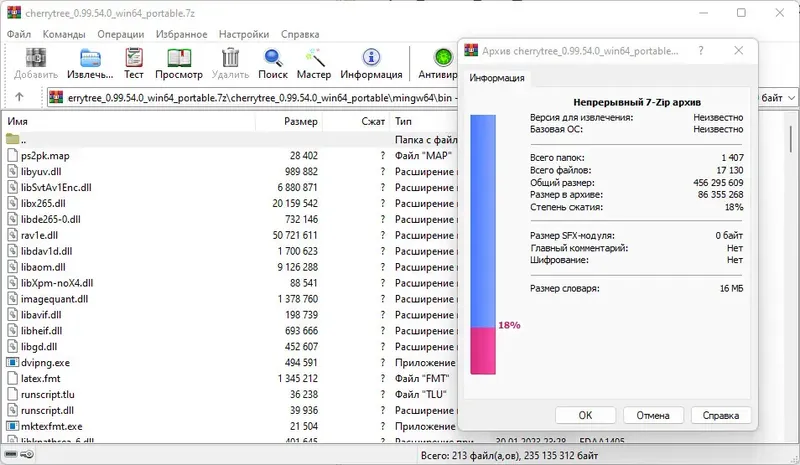Image resolution: width=800 pixels, height=465 pixels.
Task: Sort files by Имя column header
Action: click(x=129, y=121)
